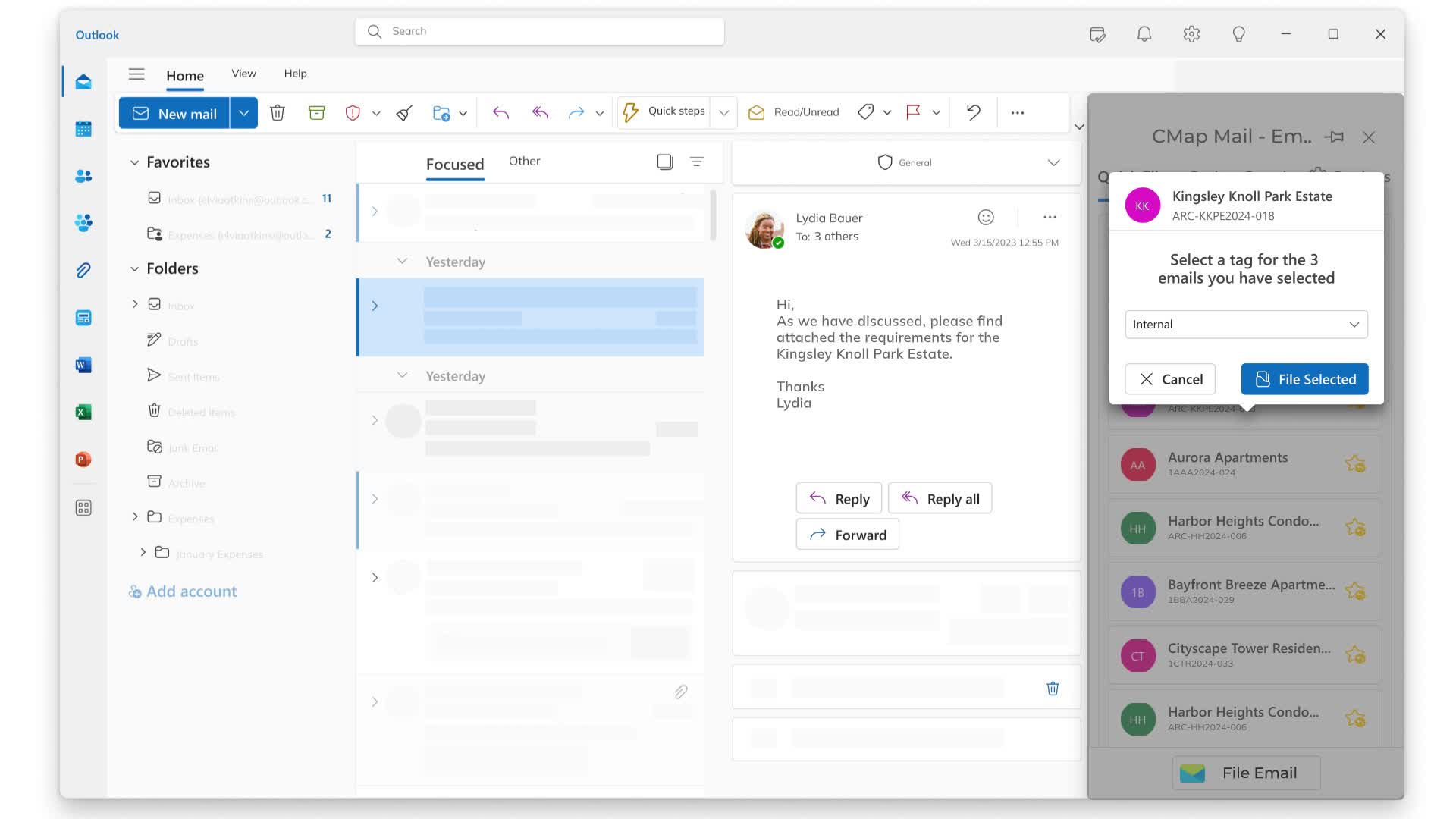Click the Flag icon in ribbon
This screenshot has width=1456, height=819.
click(x=913, y=112)
